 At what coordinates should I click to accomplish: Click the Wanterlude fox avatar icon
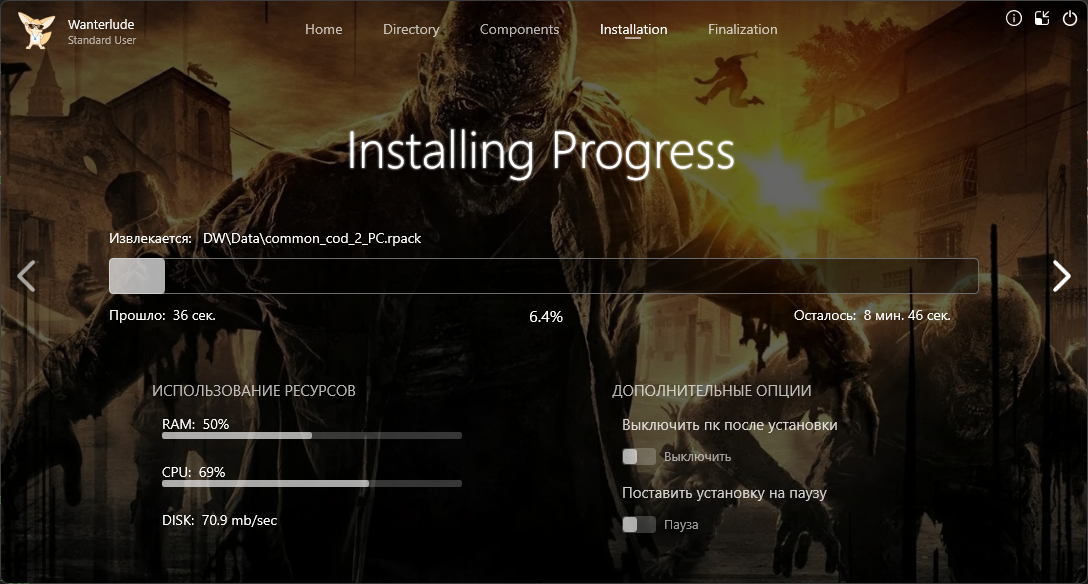pos(36,31)
